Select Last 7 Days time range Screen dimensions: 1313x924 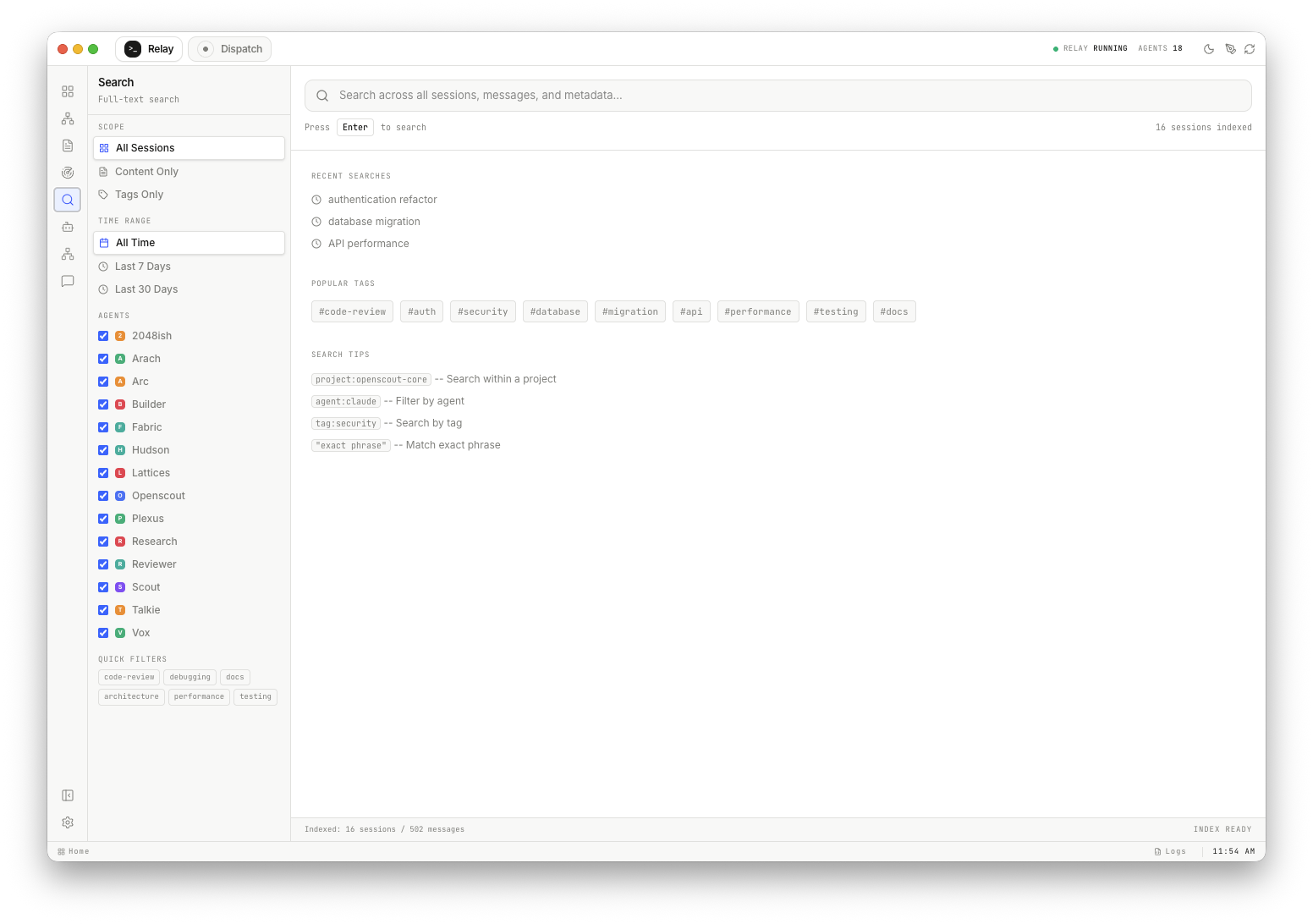[x=143, y=267]
